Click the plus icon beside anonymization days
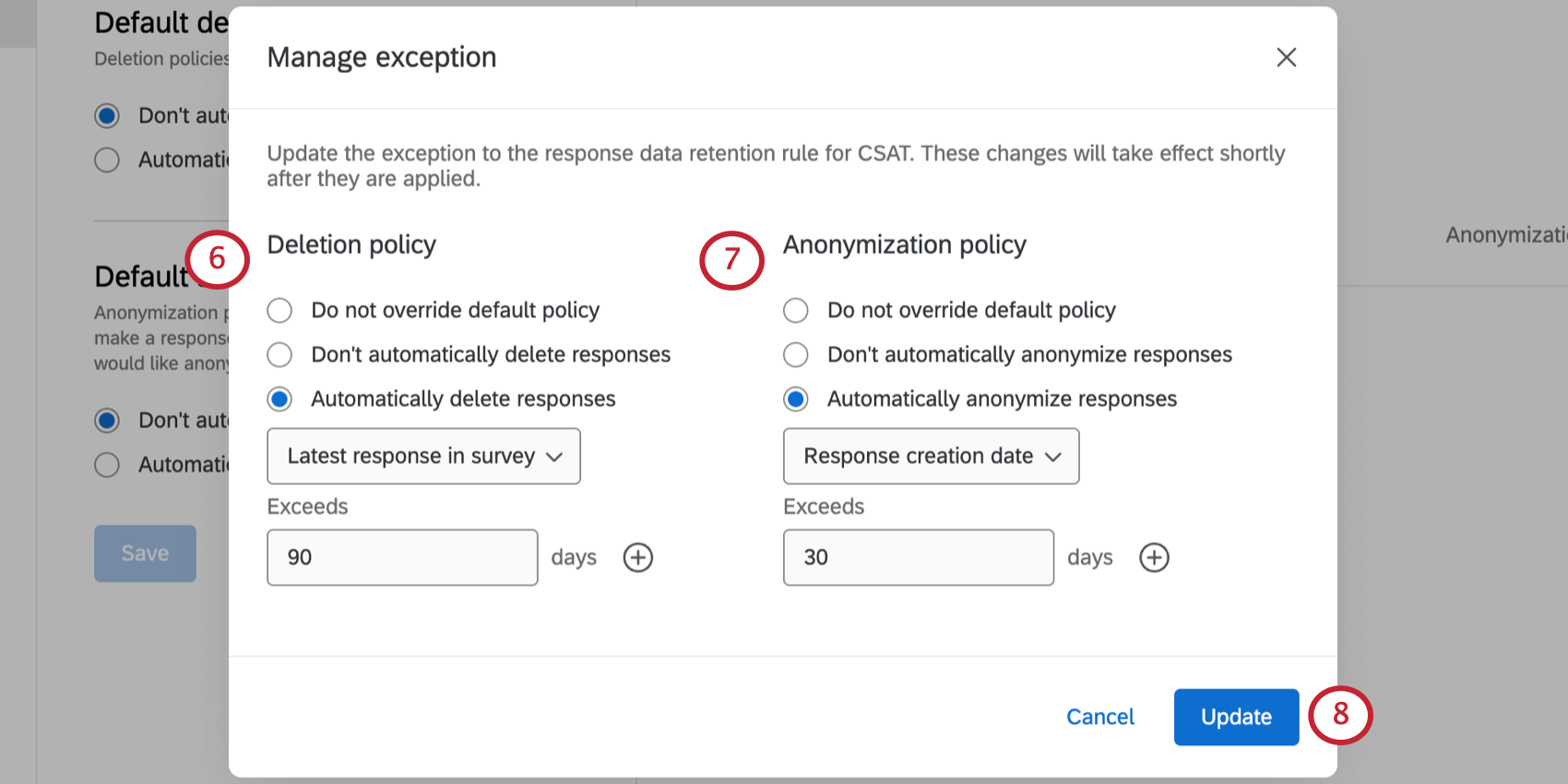Viewport: 1568px width, 784px height. (x=1154, y=557)
